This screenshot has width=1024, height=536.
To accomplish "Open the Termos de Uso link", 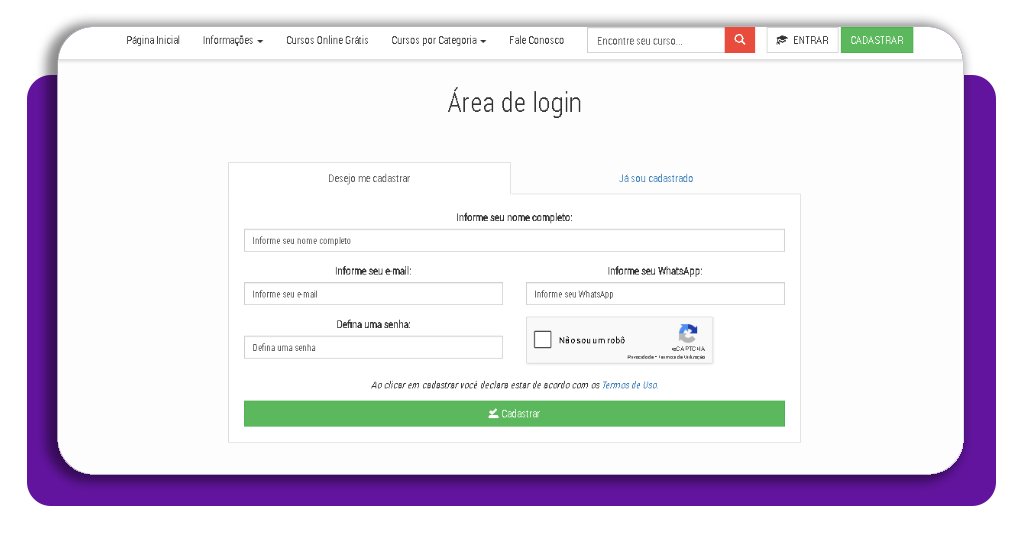I will [x=629, y=385].
